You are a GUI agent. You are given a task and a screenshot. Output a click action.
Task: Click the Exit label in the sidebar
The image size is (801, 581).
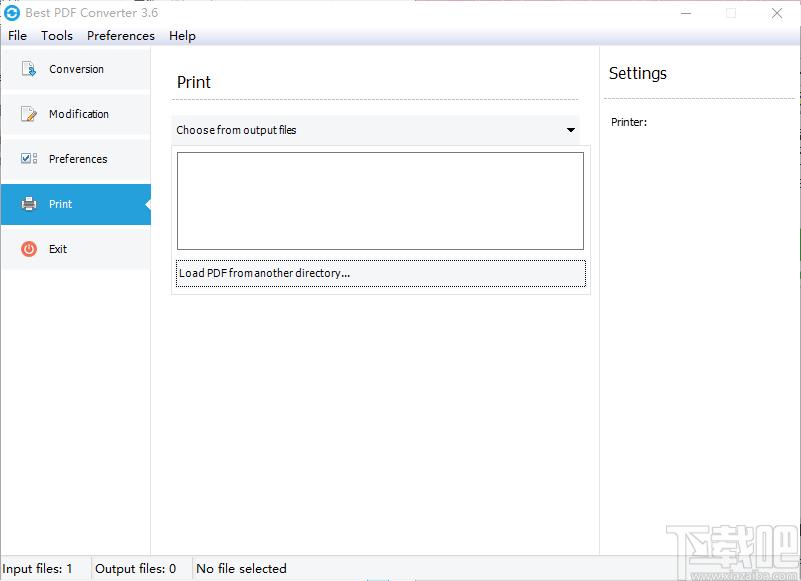(58, 249)
